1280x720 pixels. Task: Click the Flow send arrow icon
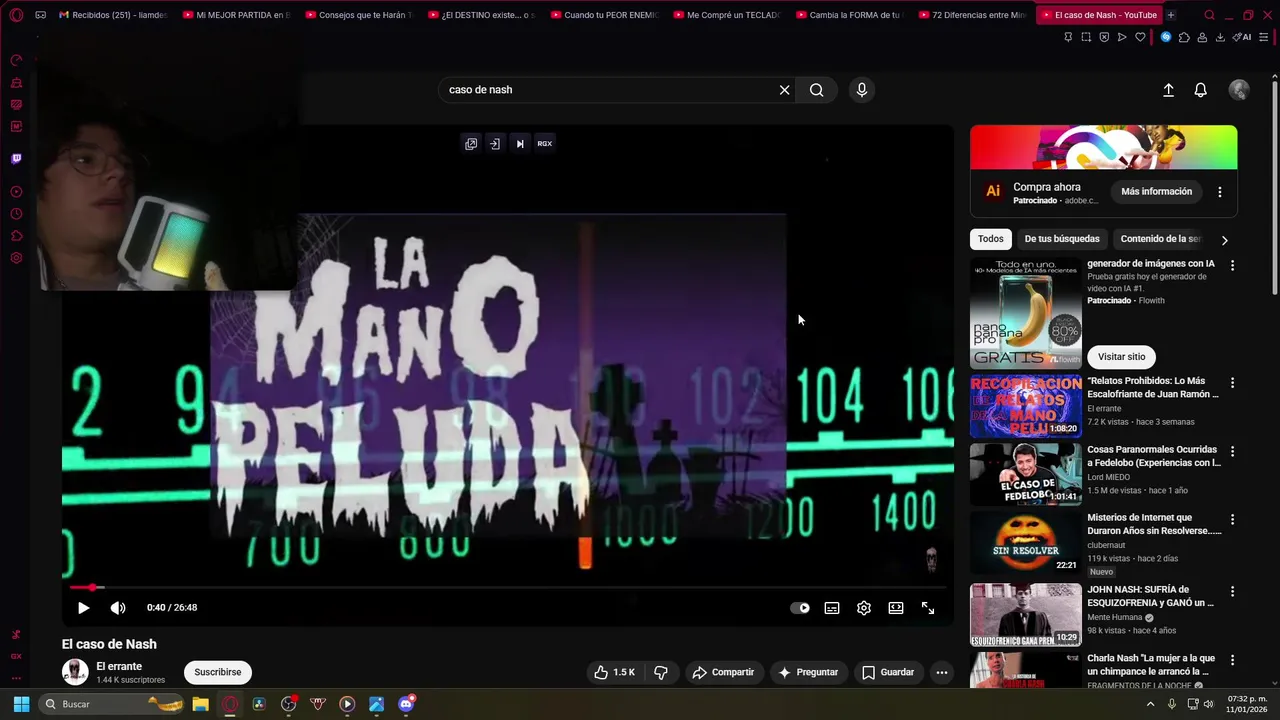1122,37
